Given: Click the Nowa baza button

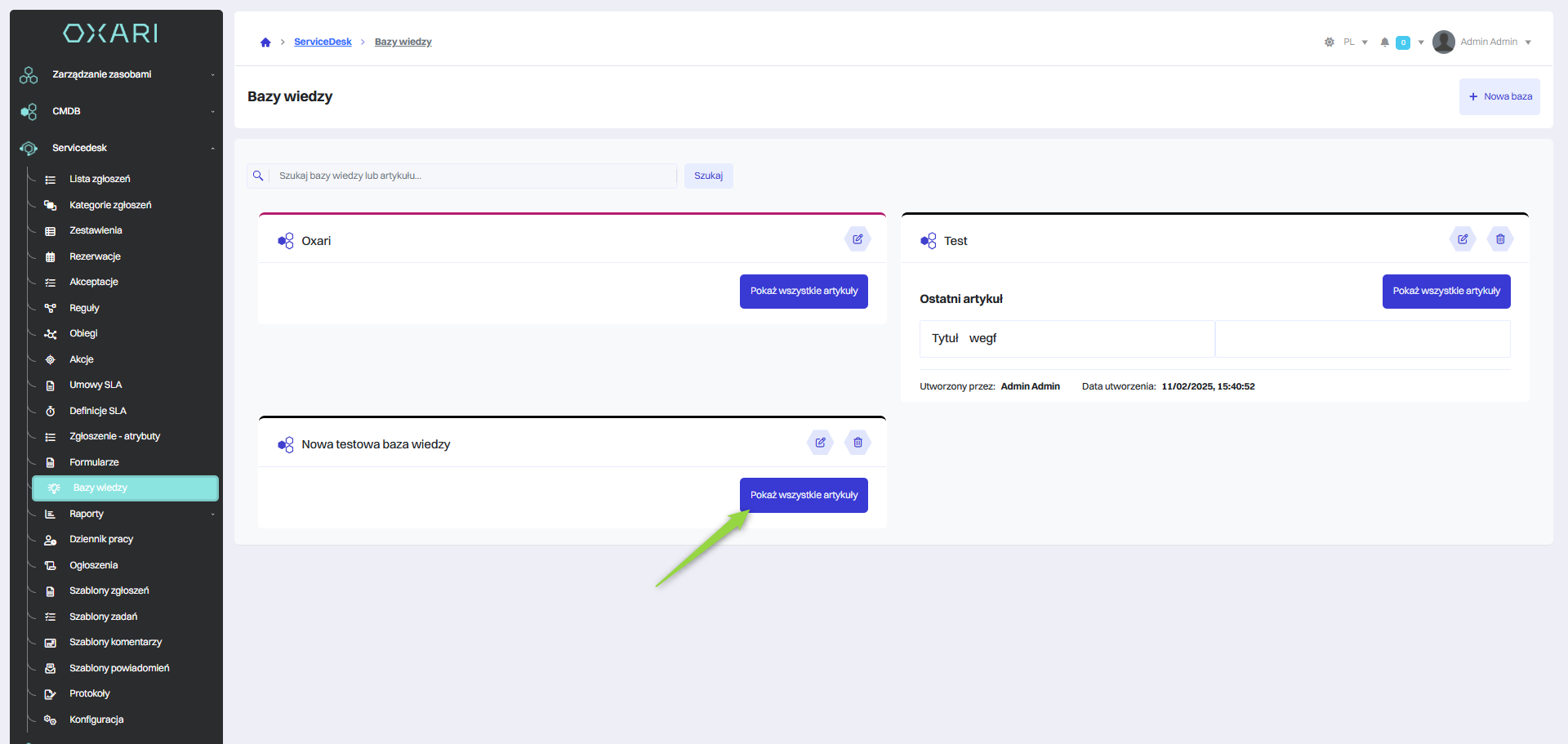Looking at the screenshot, I should pos(1499,96).
